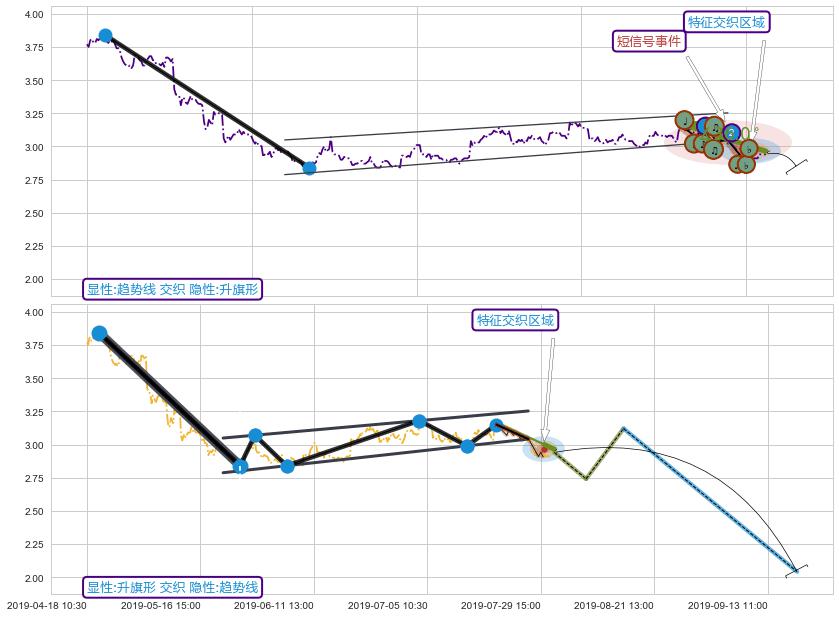This screenshot has height=617, width=839.
Task: Click the 特征交织区域 label in bottom chart
Action: coord(515,320)
